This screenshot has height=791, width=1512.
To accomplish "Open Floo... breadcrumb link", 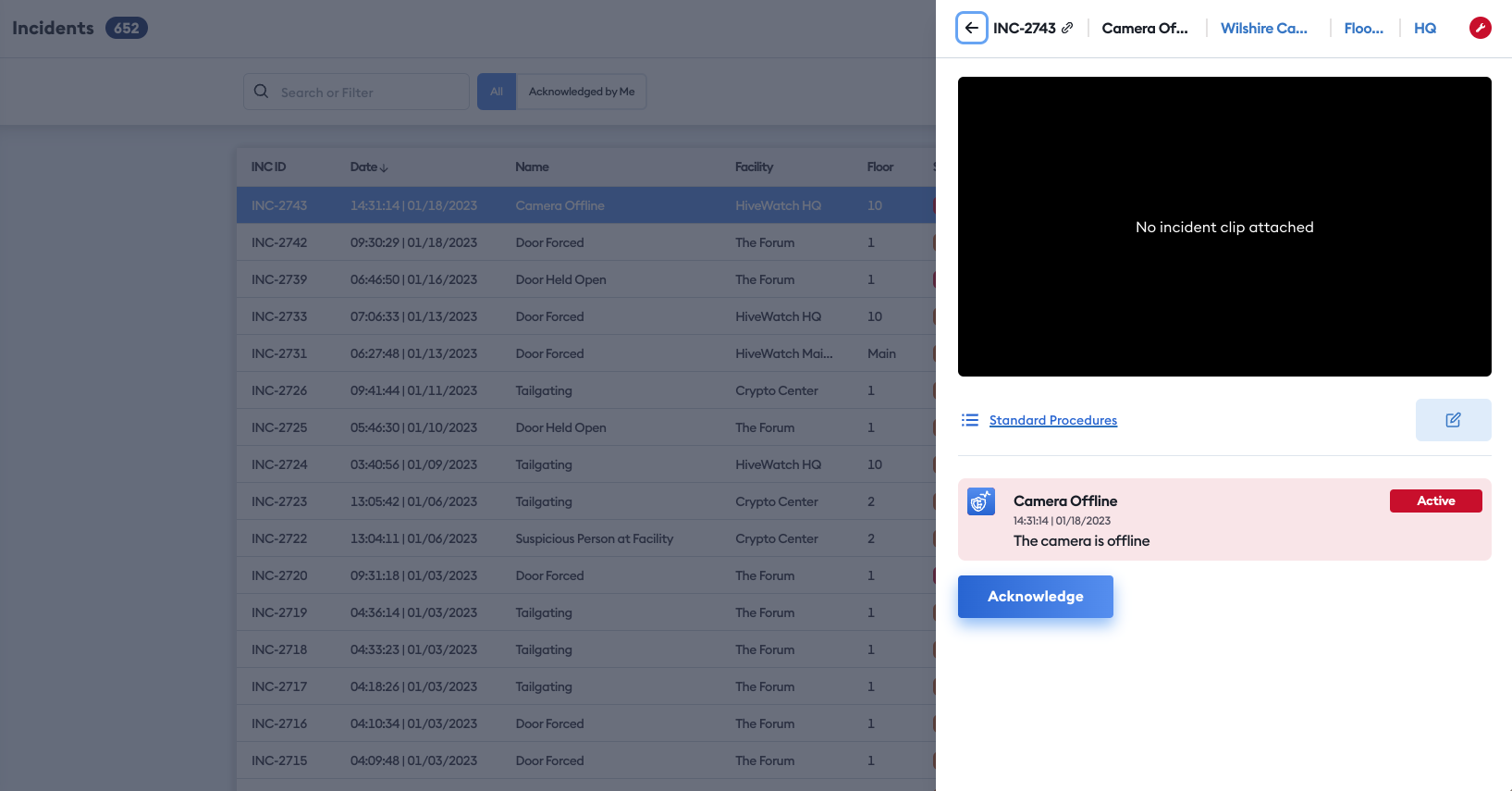I will 1364,28.
